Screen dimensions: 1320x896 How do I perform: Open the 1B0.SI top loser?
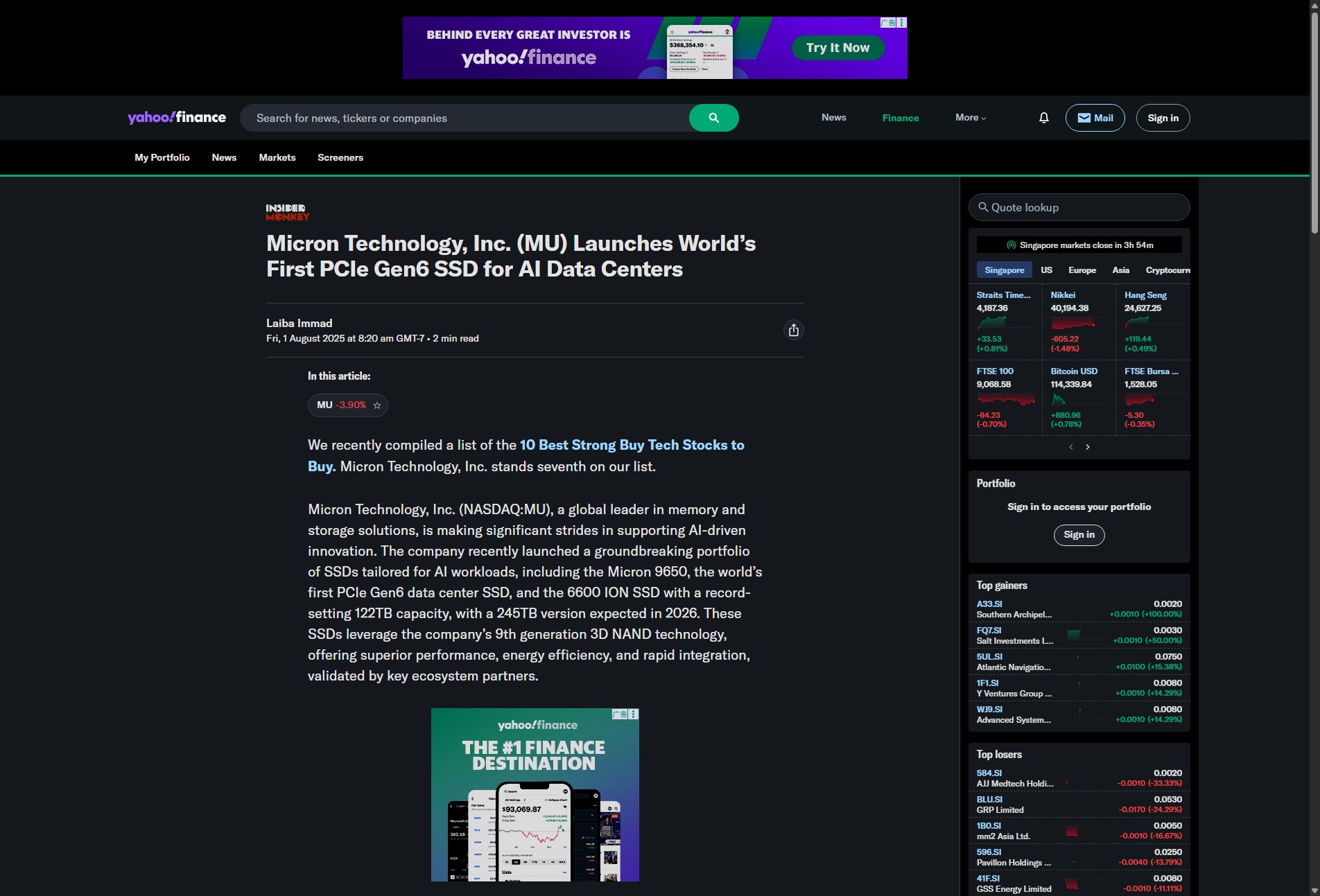(x=1079, y=831)
